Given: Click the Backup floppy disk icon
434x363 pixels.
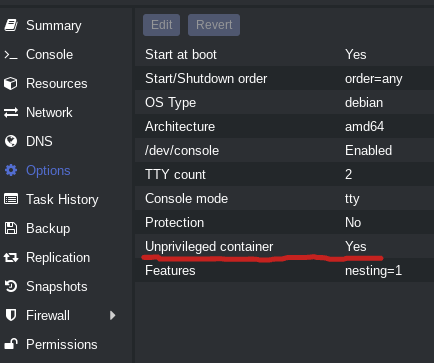Looking at the screenshot, I should point(11,228).
